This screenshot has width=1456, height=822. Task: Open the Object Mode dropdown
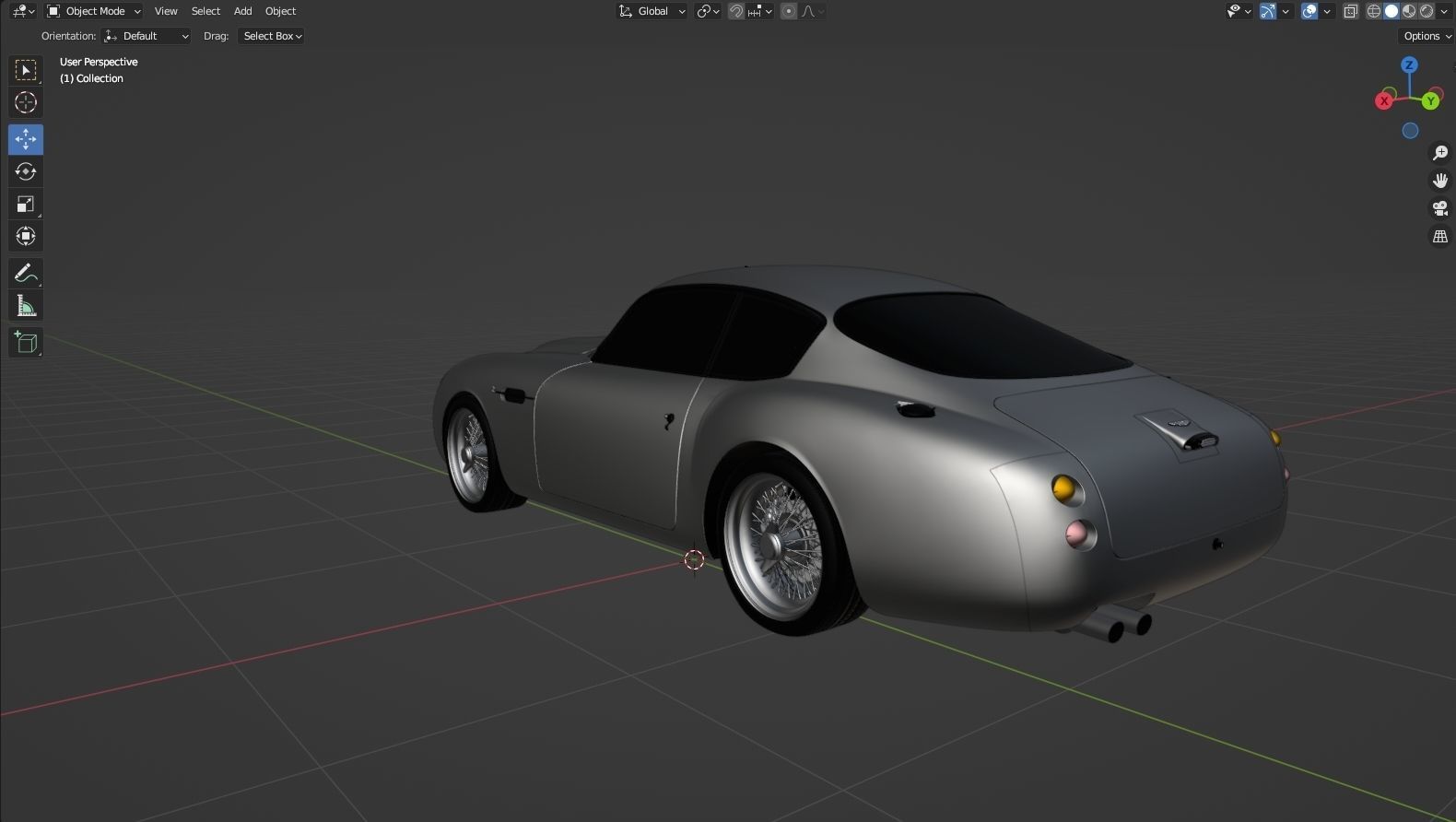[94, 11]
